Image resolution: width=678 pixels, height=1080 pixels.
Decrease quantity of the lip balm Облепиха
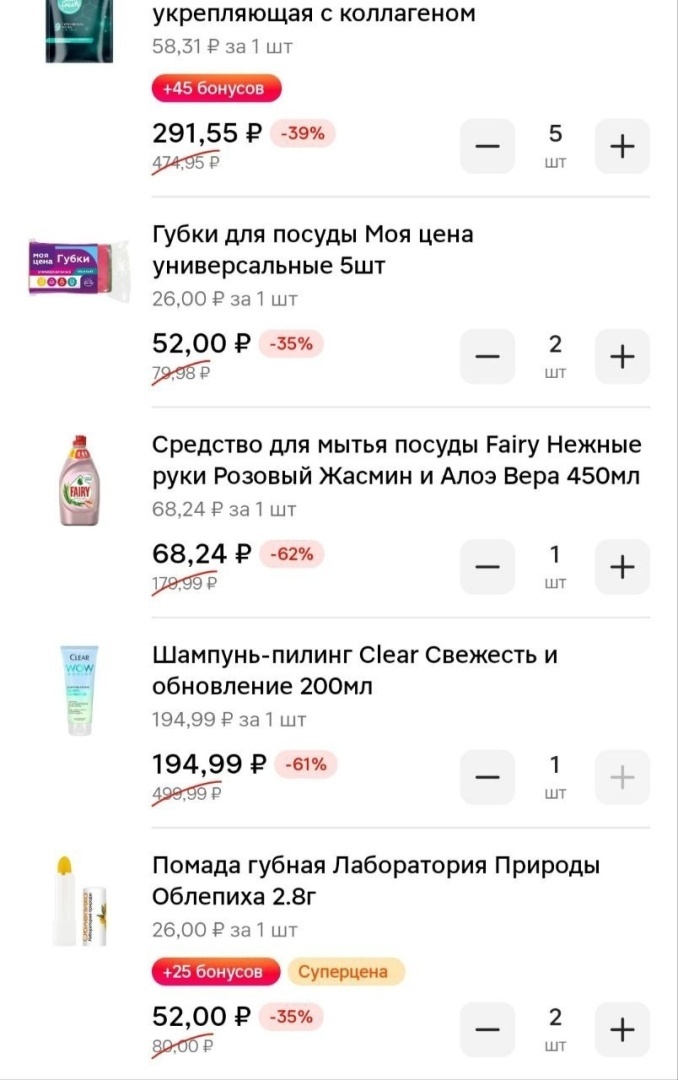[x=487, y=1029]
